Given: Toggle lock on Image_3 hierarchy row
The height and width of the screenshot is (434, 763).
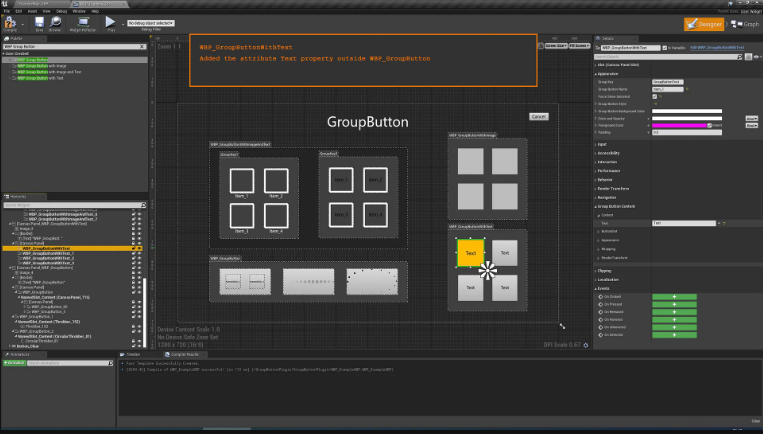Looking at the screenshot, I should pyautogui.click(x=133, y=229).
